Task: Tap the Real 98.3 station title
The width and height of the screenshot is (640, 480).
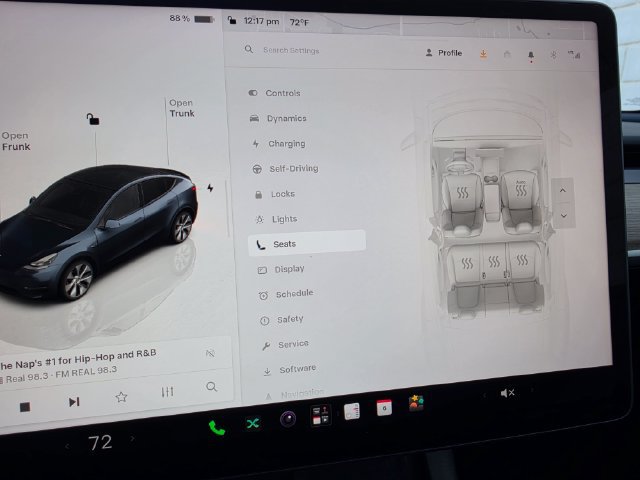Action: (x=60, y=374)
